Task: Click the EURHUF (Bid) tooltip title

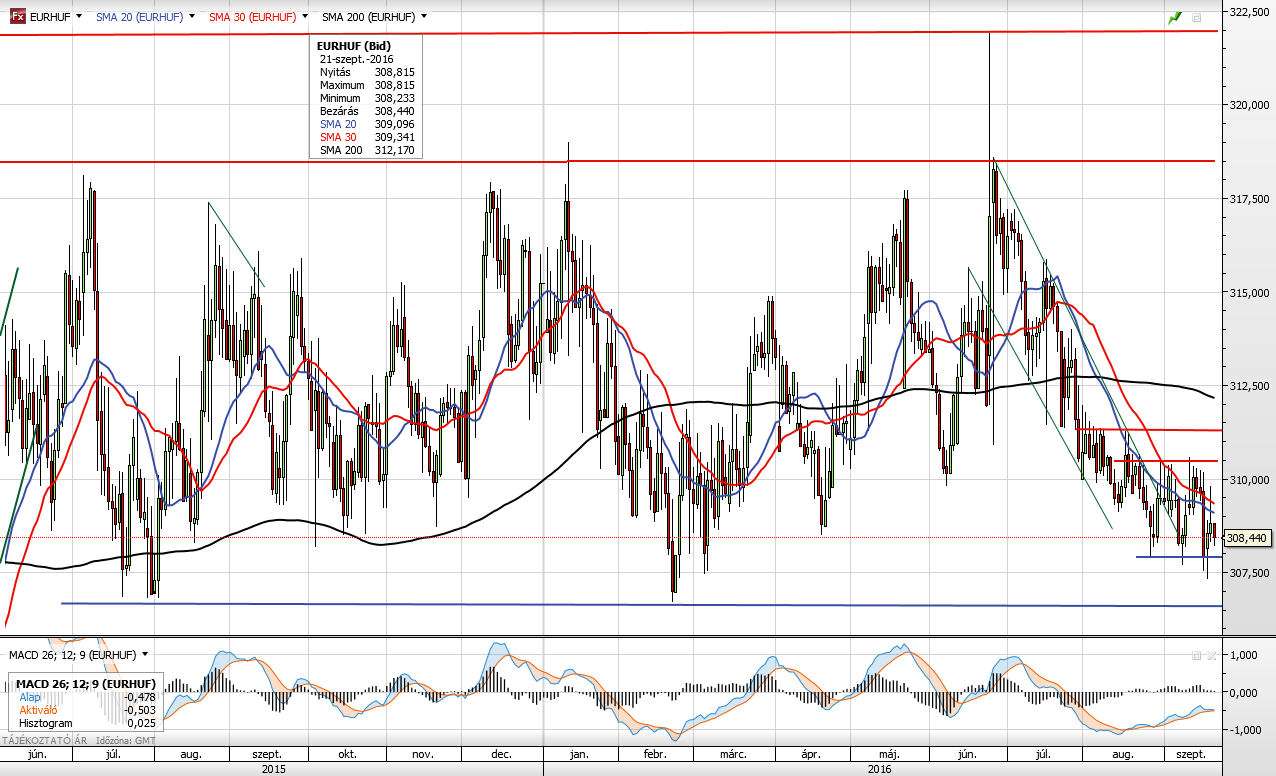Action: pos(353,46)
